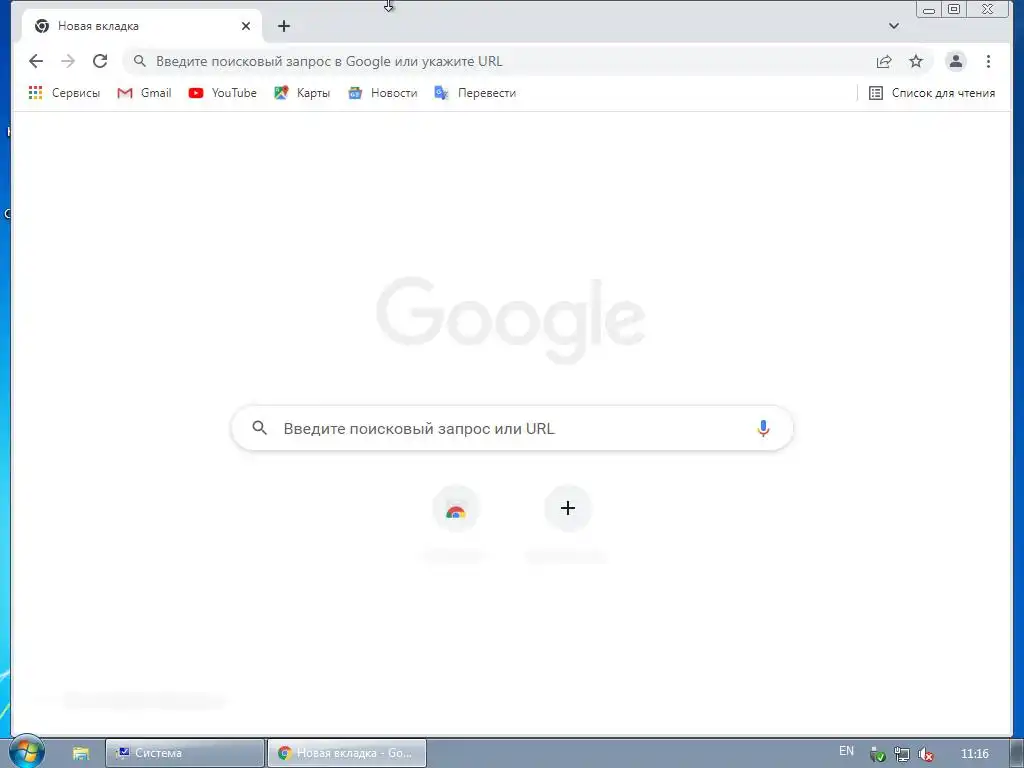Reload the current page
The image size is (1024, 768).
[100, 61]
